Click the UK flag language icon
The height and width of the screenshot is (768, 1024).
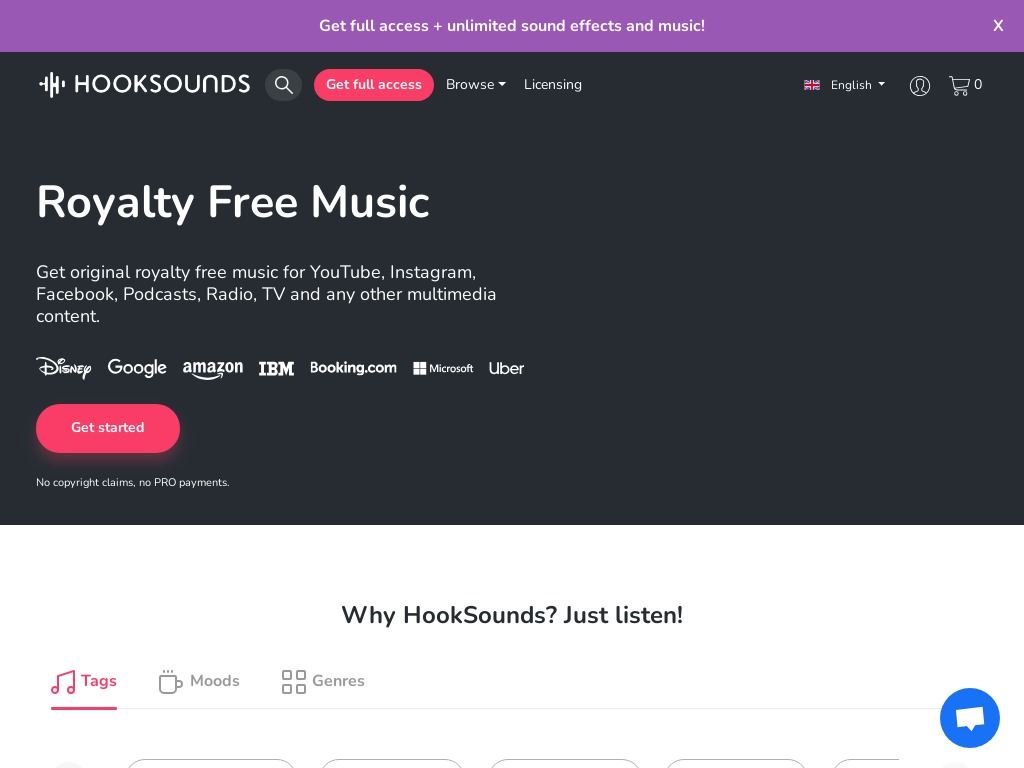point(812,85)
